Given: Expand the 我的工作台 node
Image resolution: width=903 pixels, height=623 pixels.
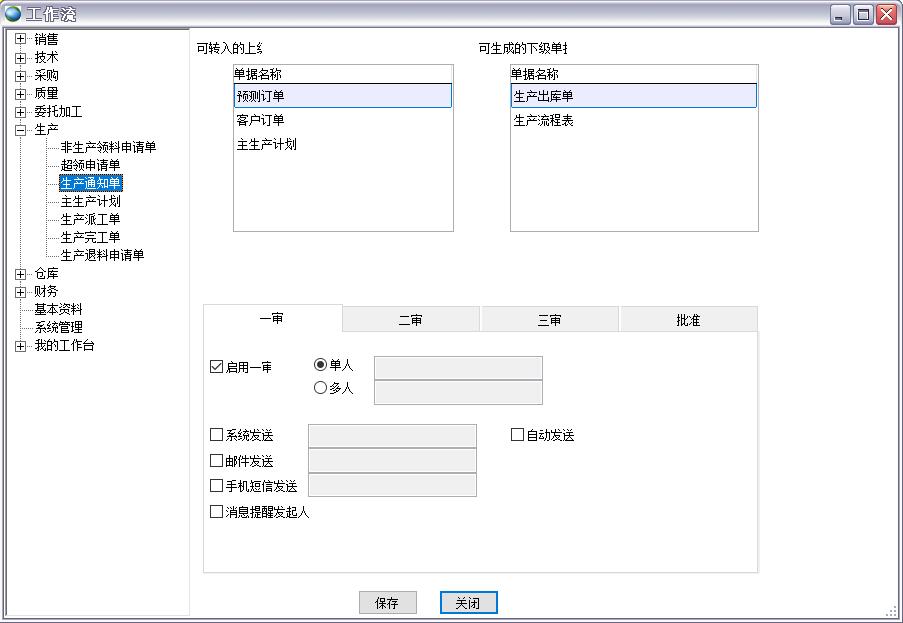Looking at the screenshot, I should tap(22, 347).
